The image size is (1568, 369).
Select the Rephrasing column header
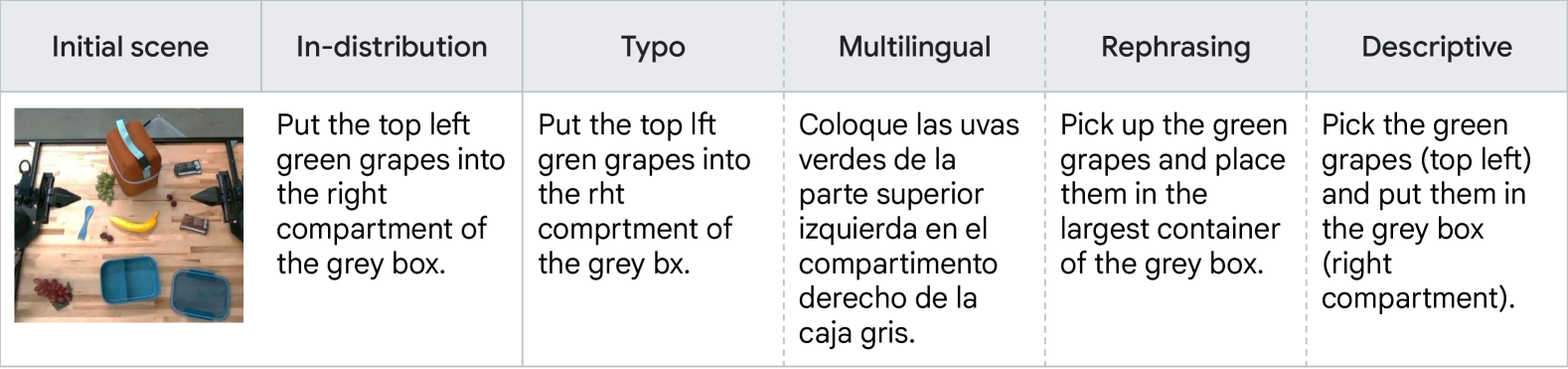(1176, 47)
